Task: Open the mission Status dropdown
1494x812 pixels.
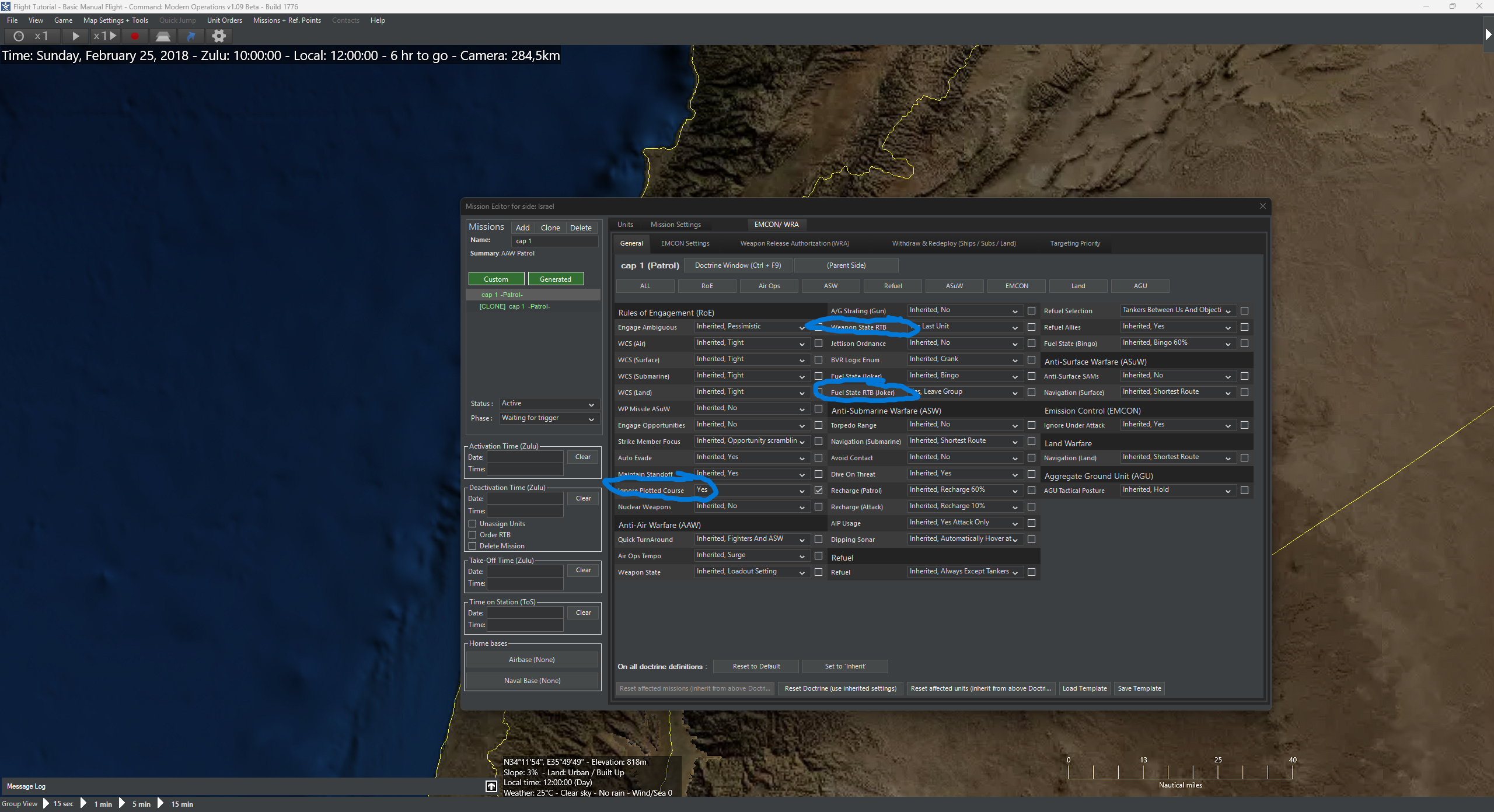Action: click(548, 404)
